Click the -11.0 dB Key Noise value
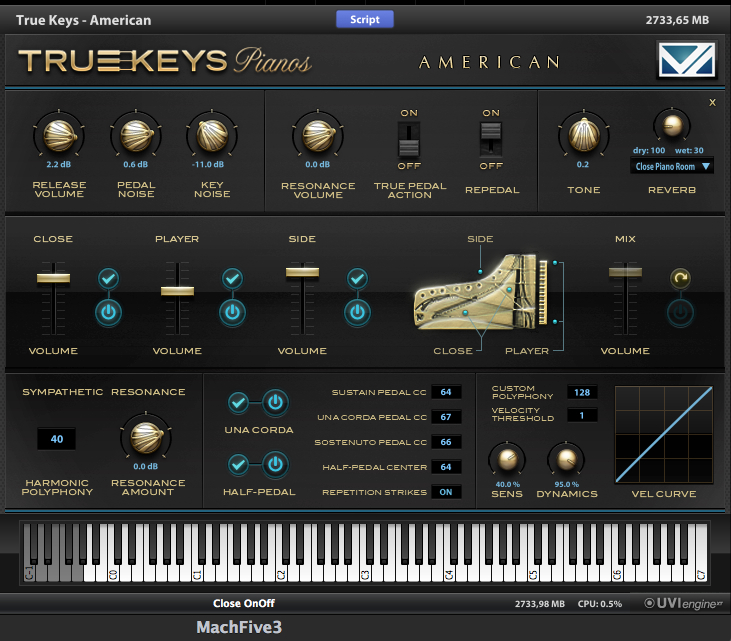 208,165
